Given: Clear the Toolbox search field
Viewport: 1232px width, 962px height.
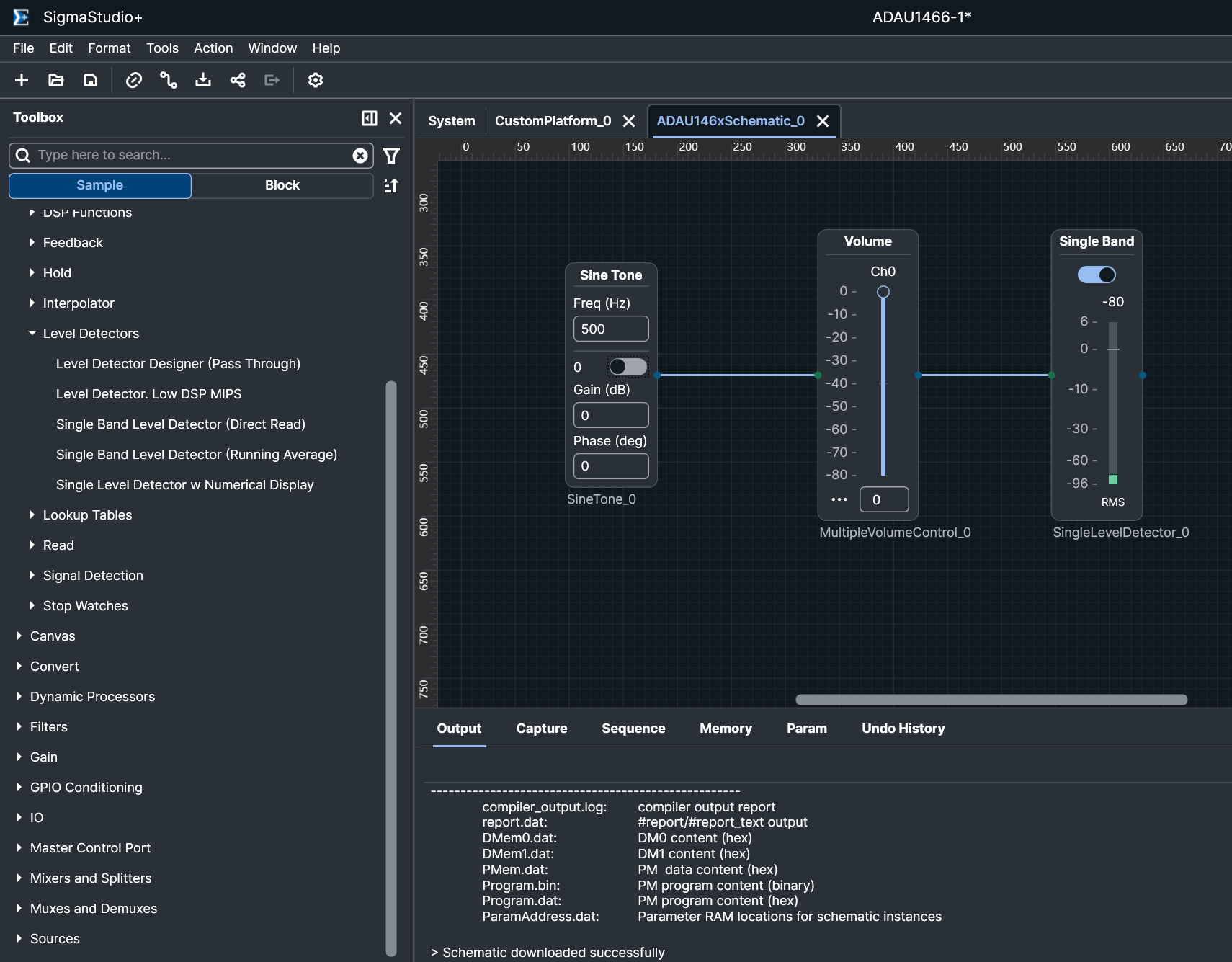Looking at the screenshot, I should point(360,156).
